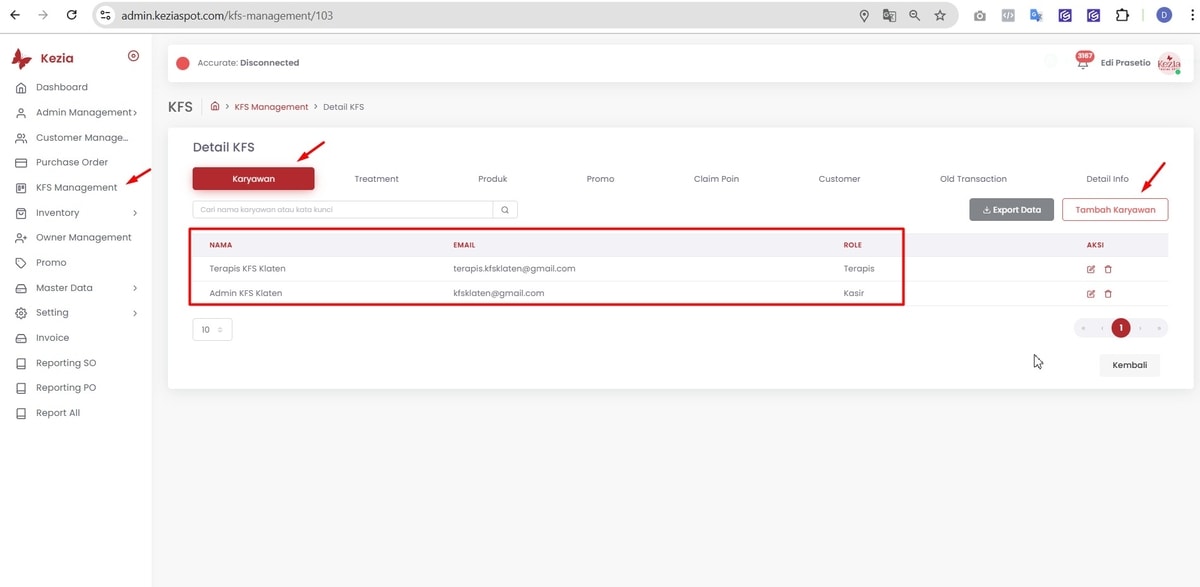Click the home icon in breadcrumb
This screenshot has height=587, width=1200.
tap(215, 107)
